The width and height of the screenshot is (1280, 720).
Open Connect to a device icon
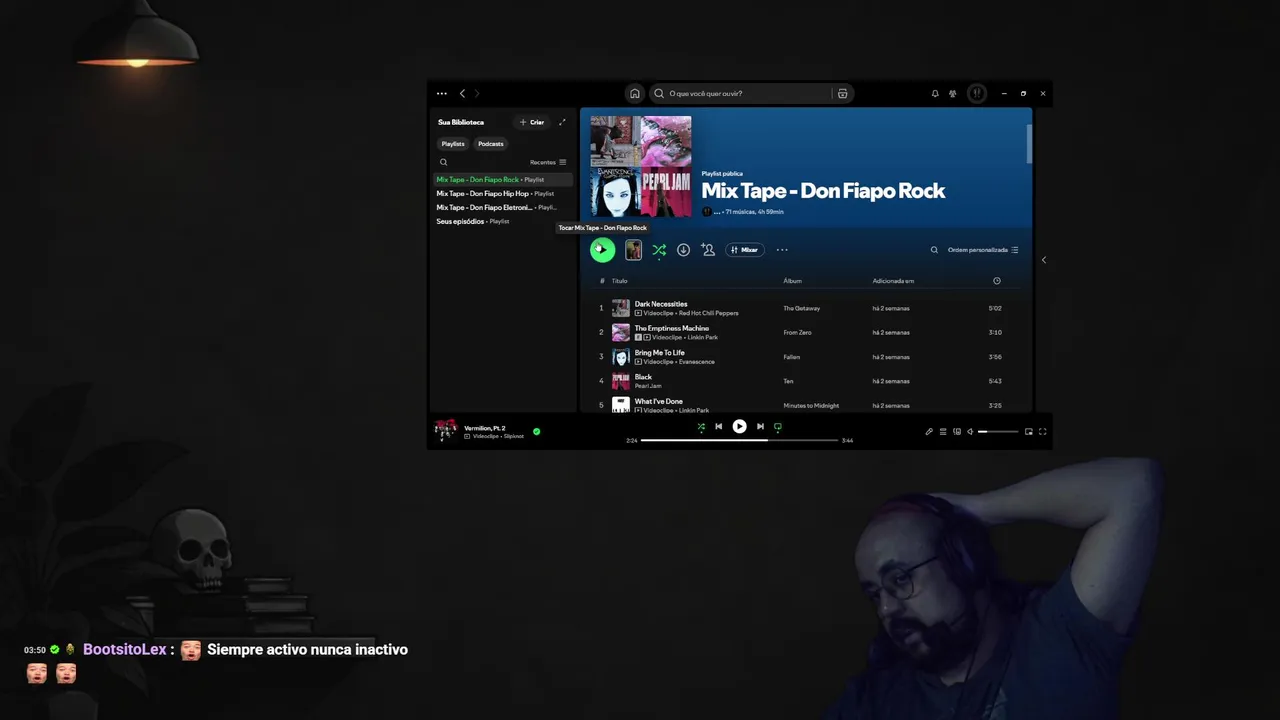click(x=957, y=432)
